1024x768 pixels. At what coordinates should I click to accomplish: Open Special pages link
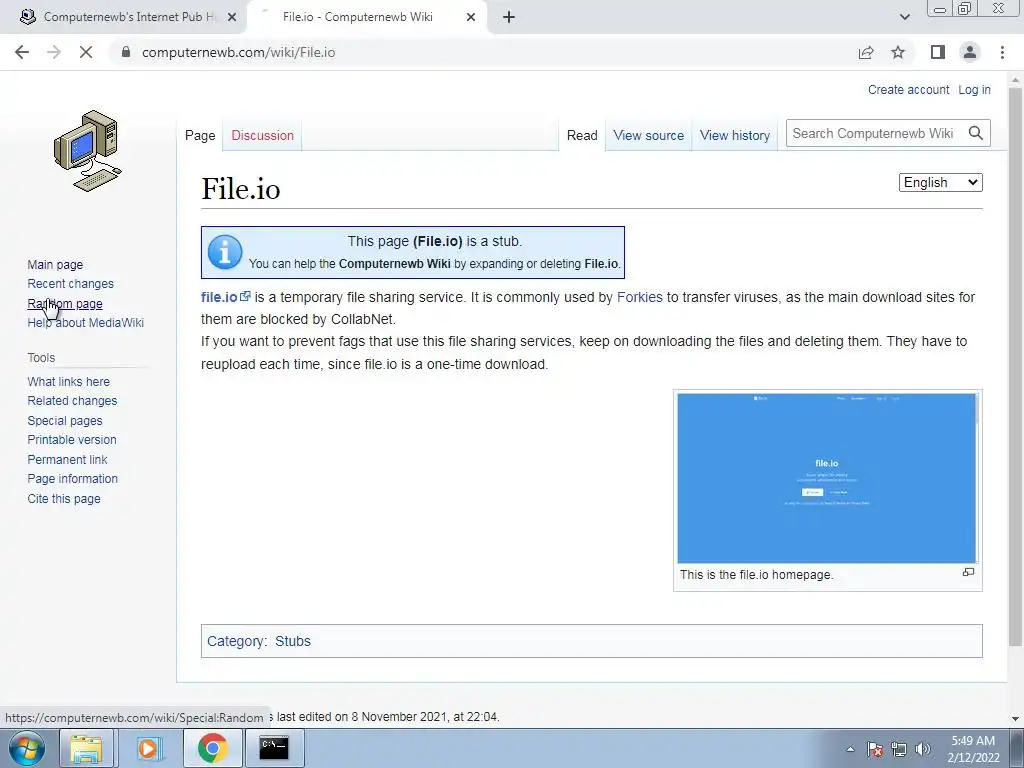[65, 421]
